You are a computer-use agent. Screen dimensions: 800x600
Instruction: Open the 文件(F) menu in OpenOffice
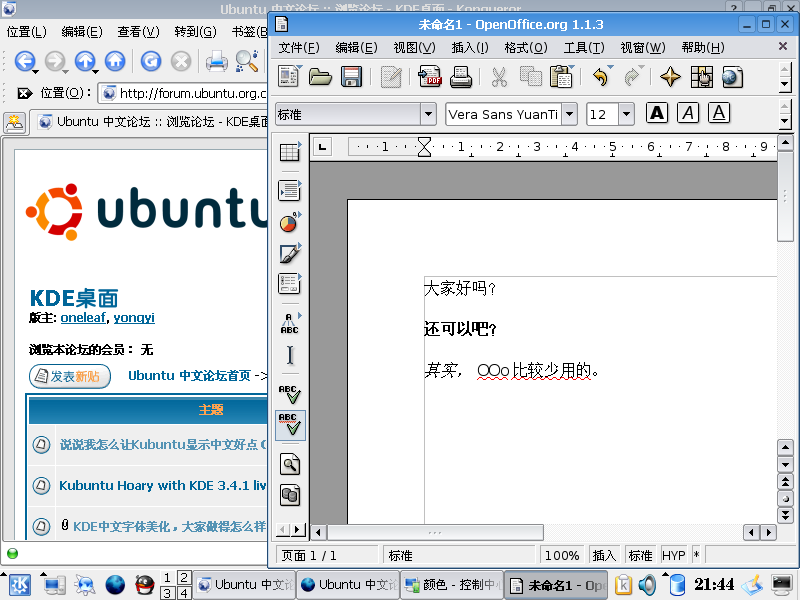tap(299, 47)
